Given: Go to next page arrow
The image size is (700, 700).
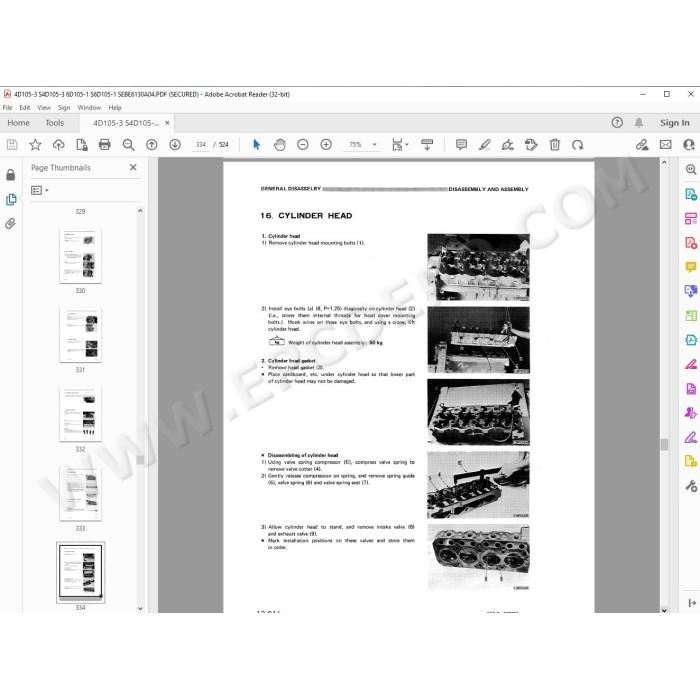Looking at the screenshot, I should click(175, 145).
